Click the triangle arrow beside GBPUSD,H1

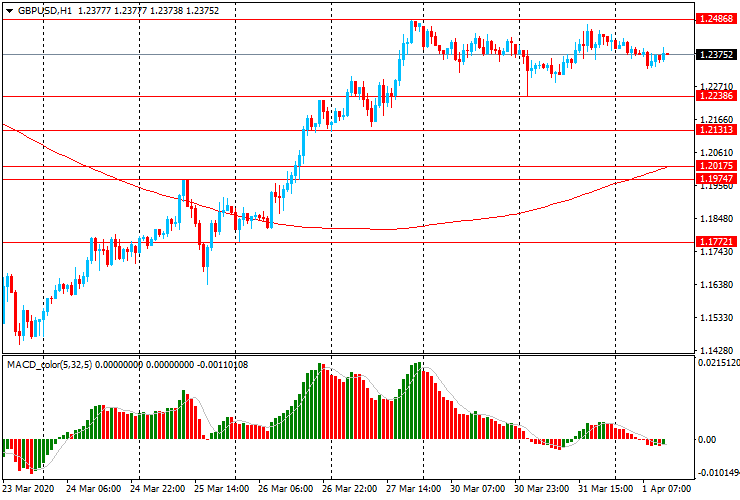(10, 10)
